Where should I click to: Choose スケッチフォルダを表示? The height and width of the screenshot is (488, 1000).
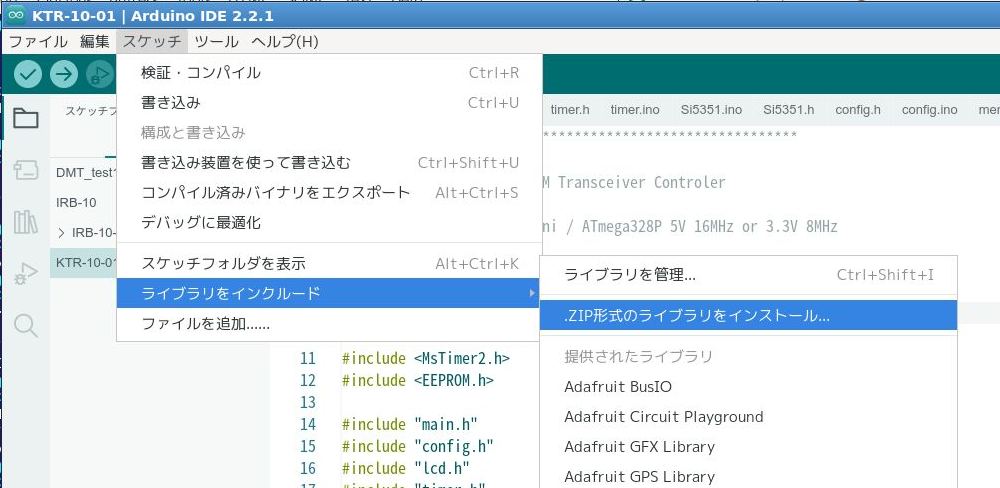click(329, 263)
